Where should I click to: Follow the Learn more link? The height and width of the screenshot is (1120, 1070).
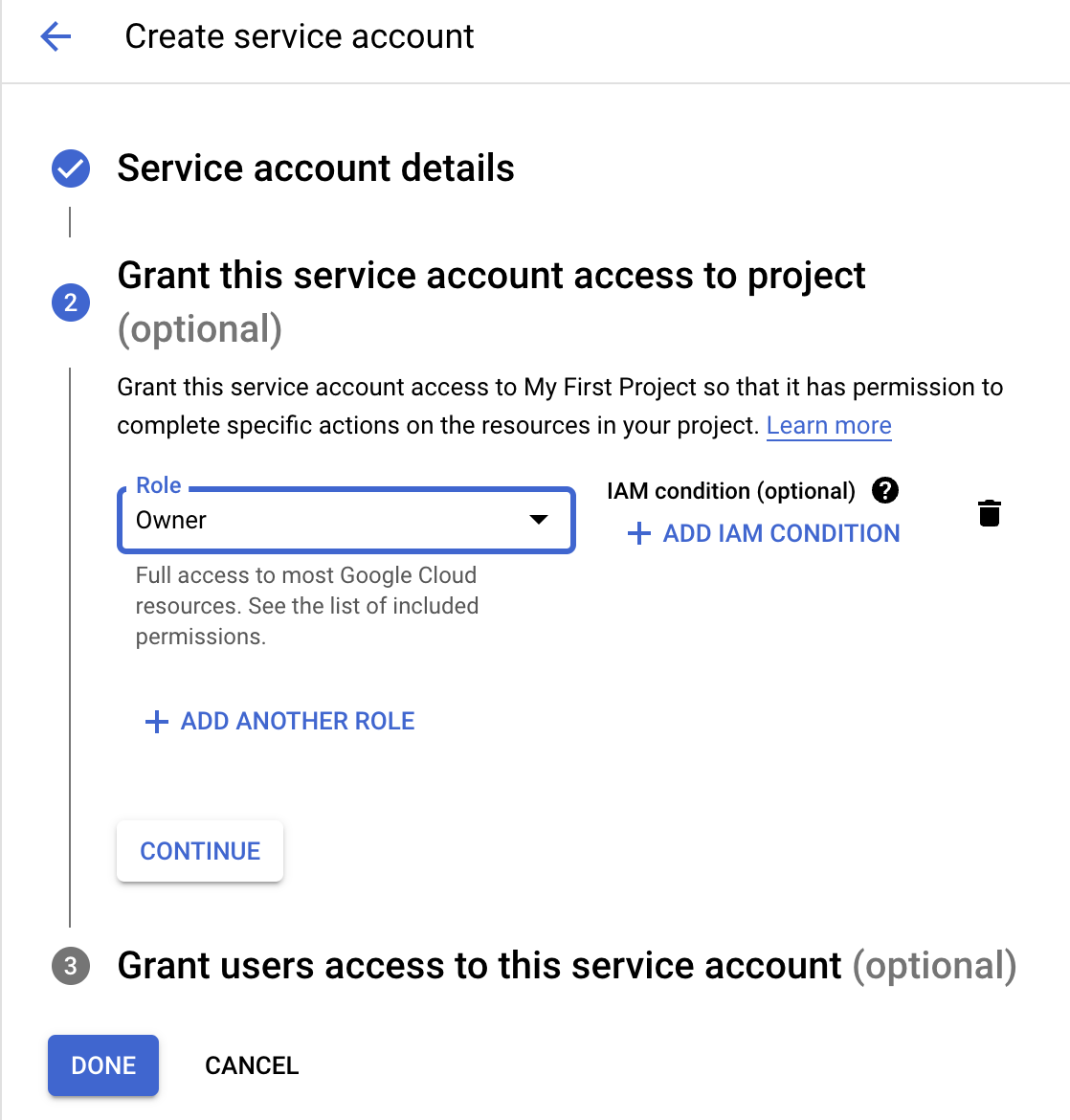(829, 426)
